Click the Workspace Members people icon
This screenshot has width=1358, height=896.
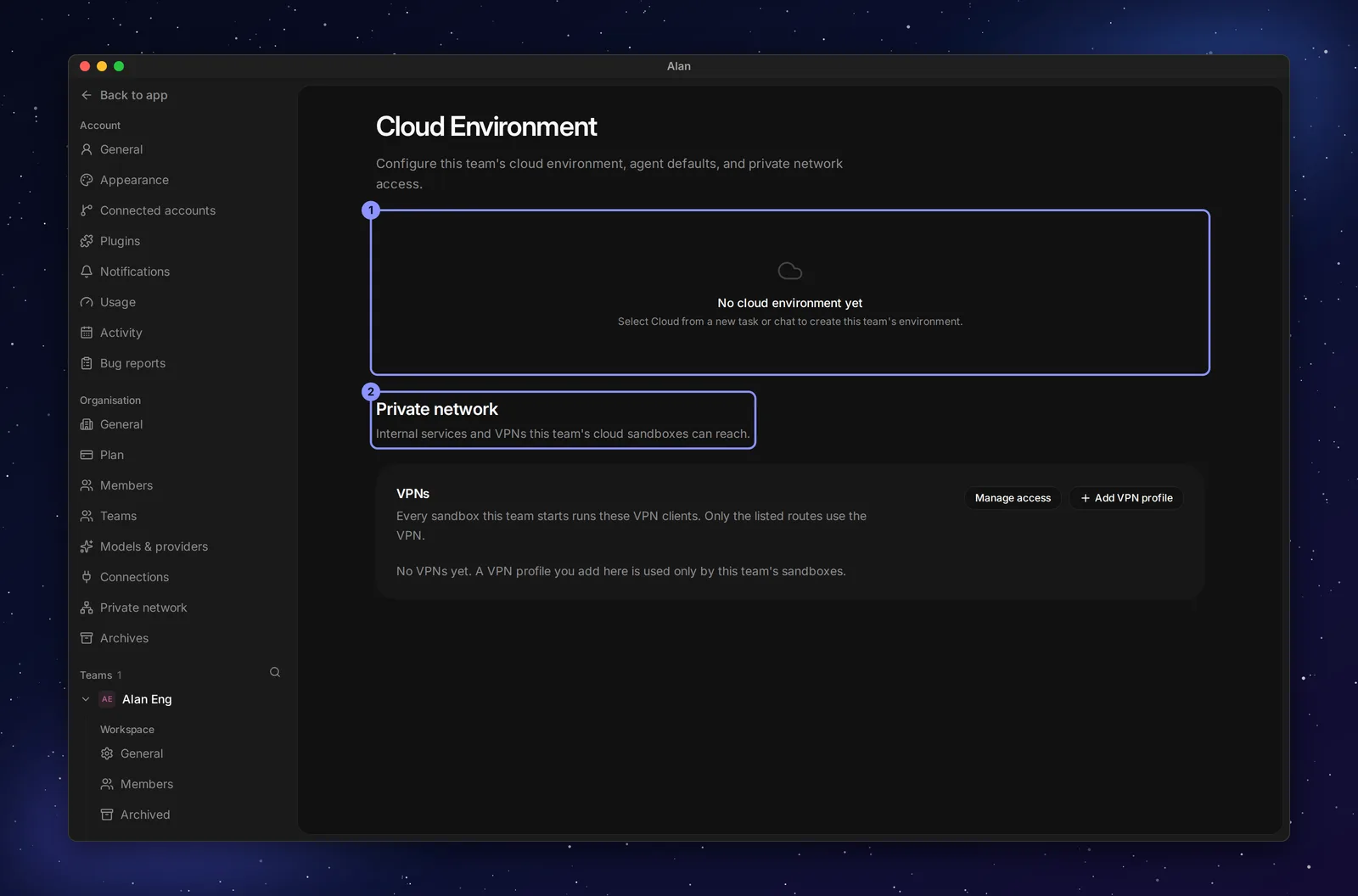(107, 784)
